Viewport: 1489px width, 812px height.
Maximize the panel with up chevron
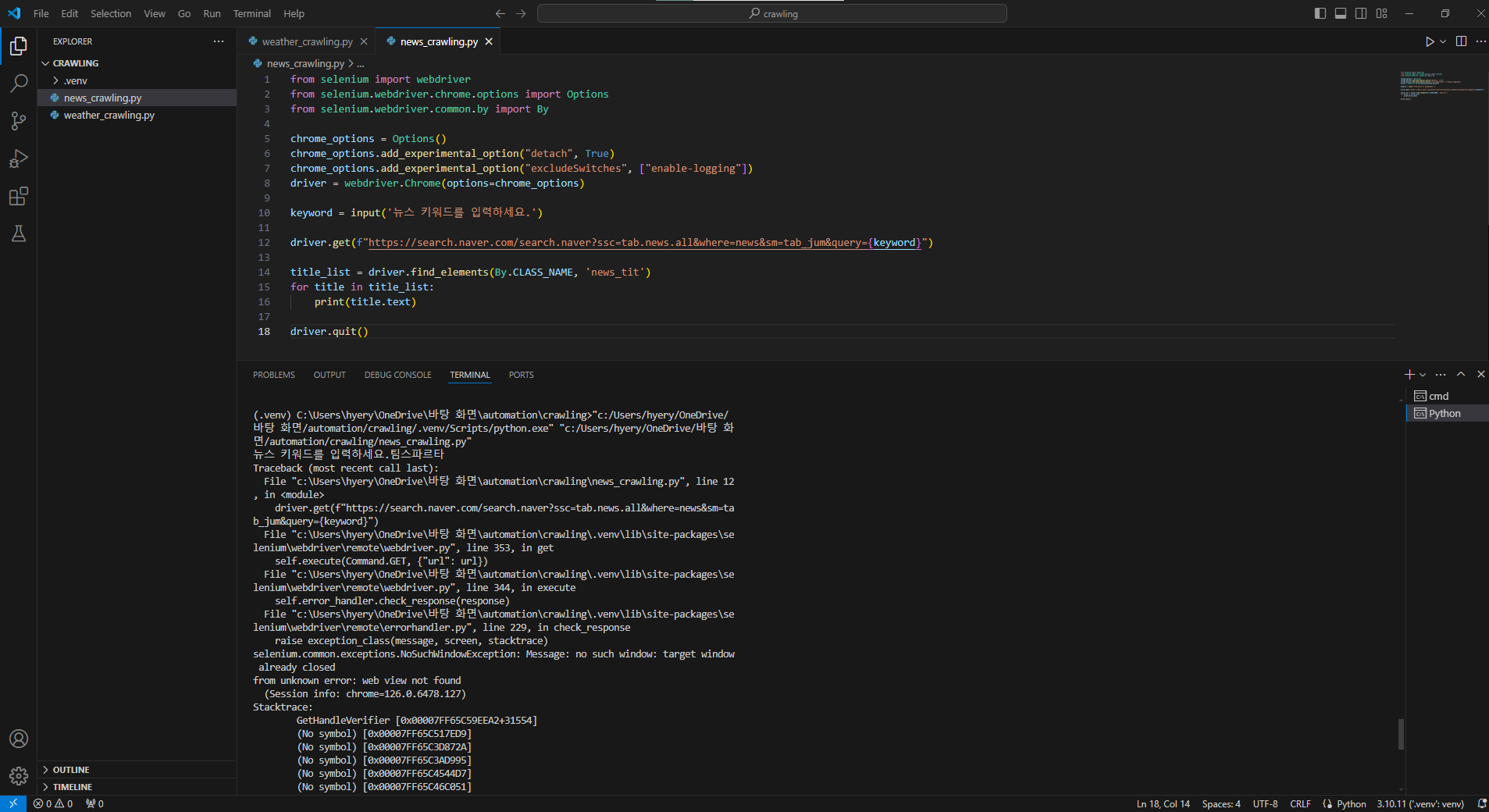point(1461,375)
